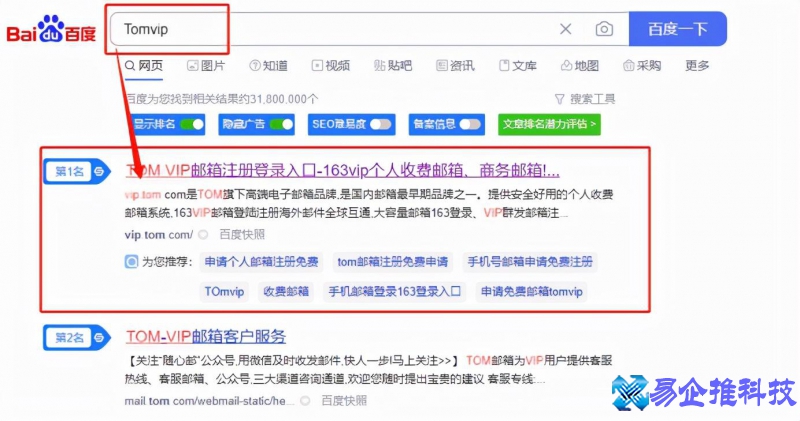
Task: Open 百度快照 for vip.tom.com result
Action: 242,235
